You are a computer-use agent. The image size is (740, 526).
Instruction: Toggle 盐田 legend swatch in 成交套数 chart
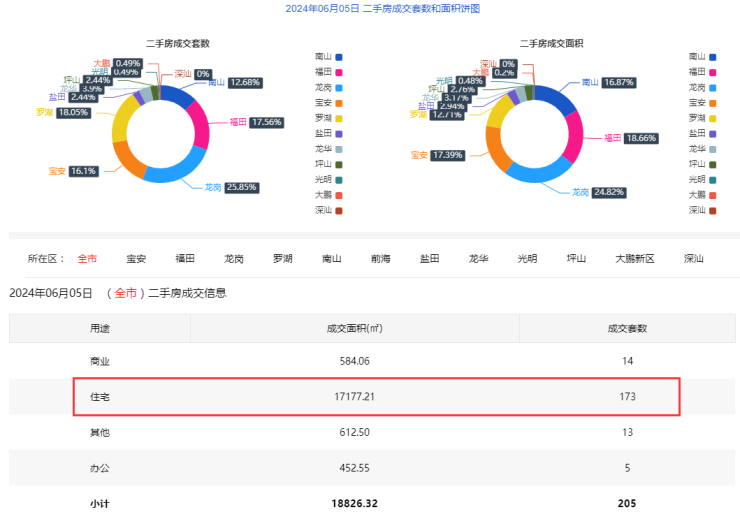[339, 134]
